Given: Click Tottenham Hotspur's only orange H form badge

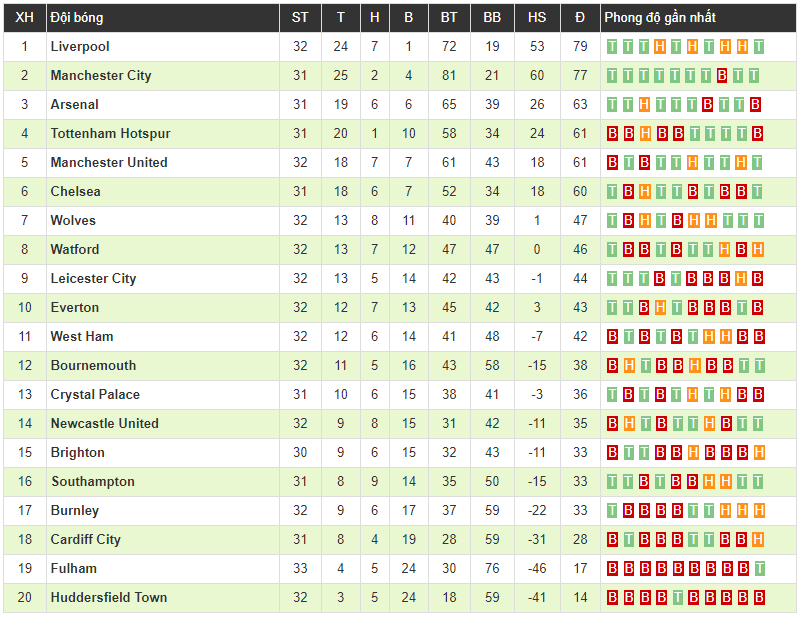Looking at the screenshot, I should pos(645,134).
